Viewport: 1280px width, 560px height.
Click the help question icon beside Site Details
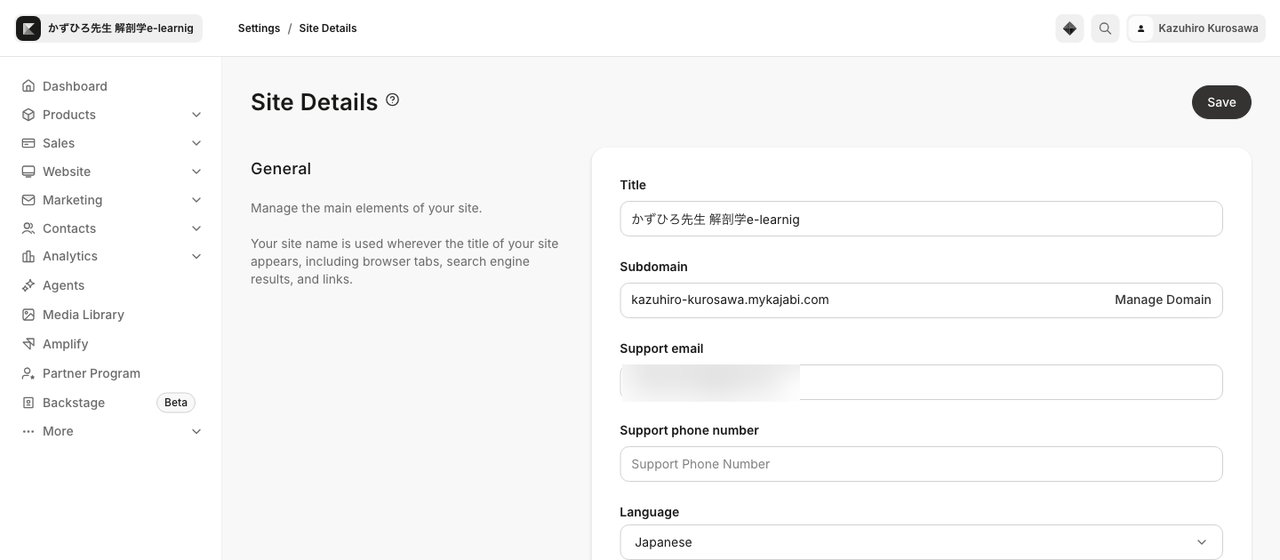(392, 100)
